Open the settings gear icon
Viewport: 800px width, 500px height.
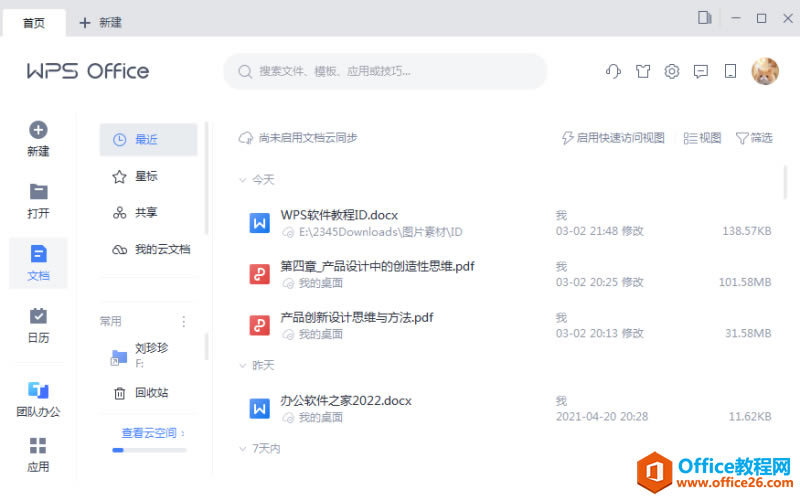[671, 71]
